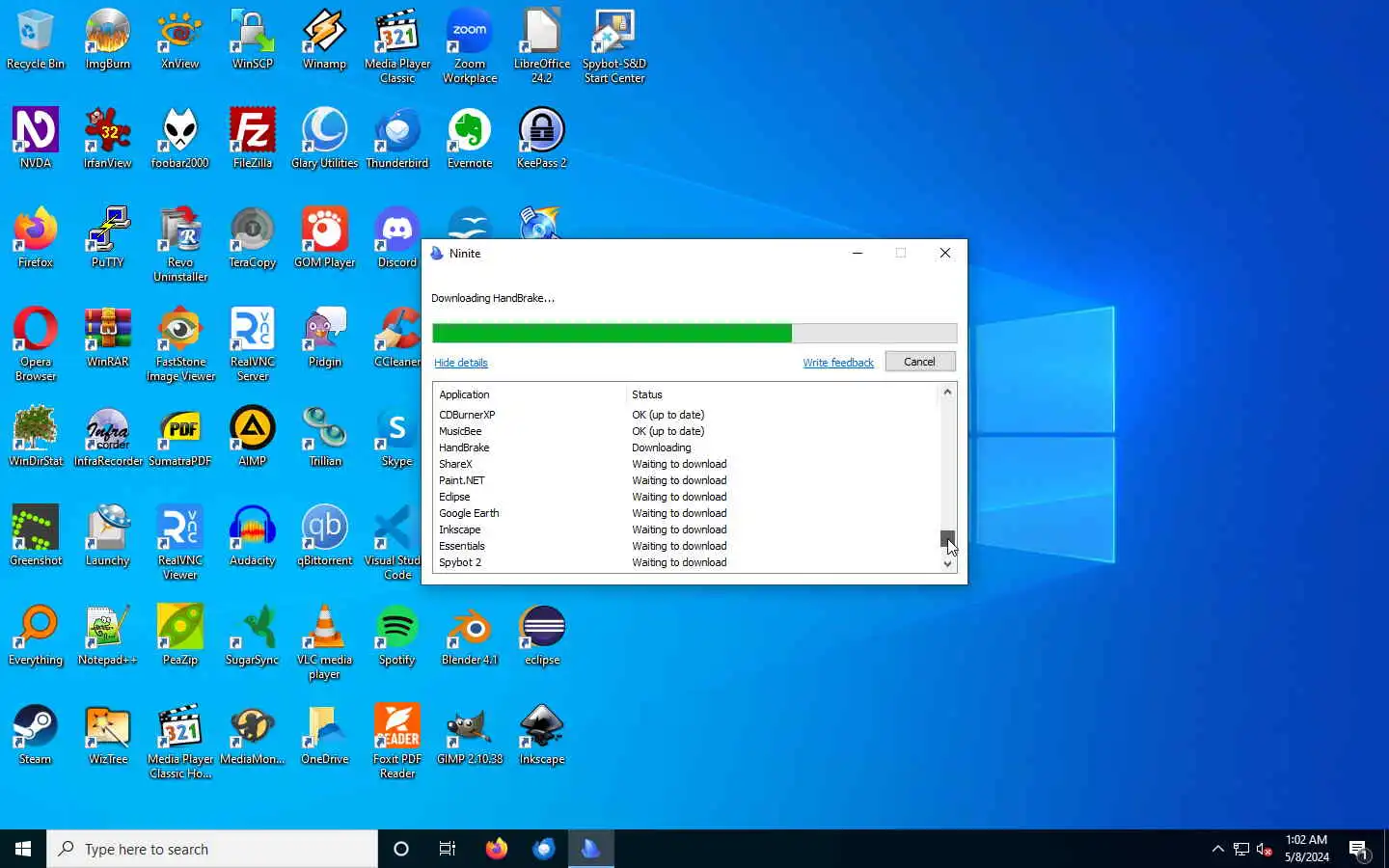This screenshot has height=868, width=1389.
Task: Click the Glary Utilities desktop icon
Action: (x=325, y=138)
